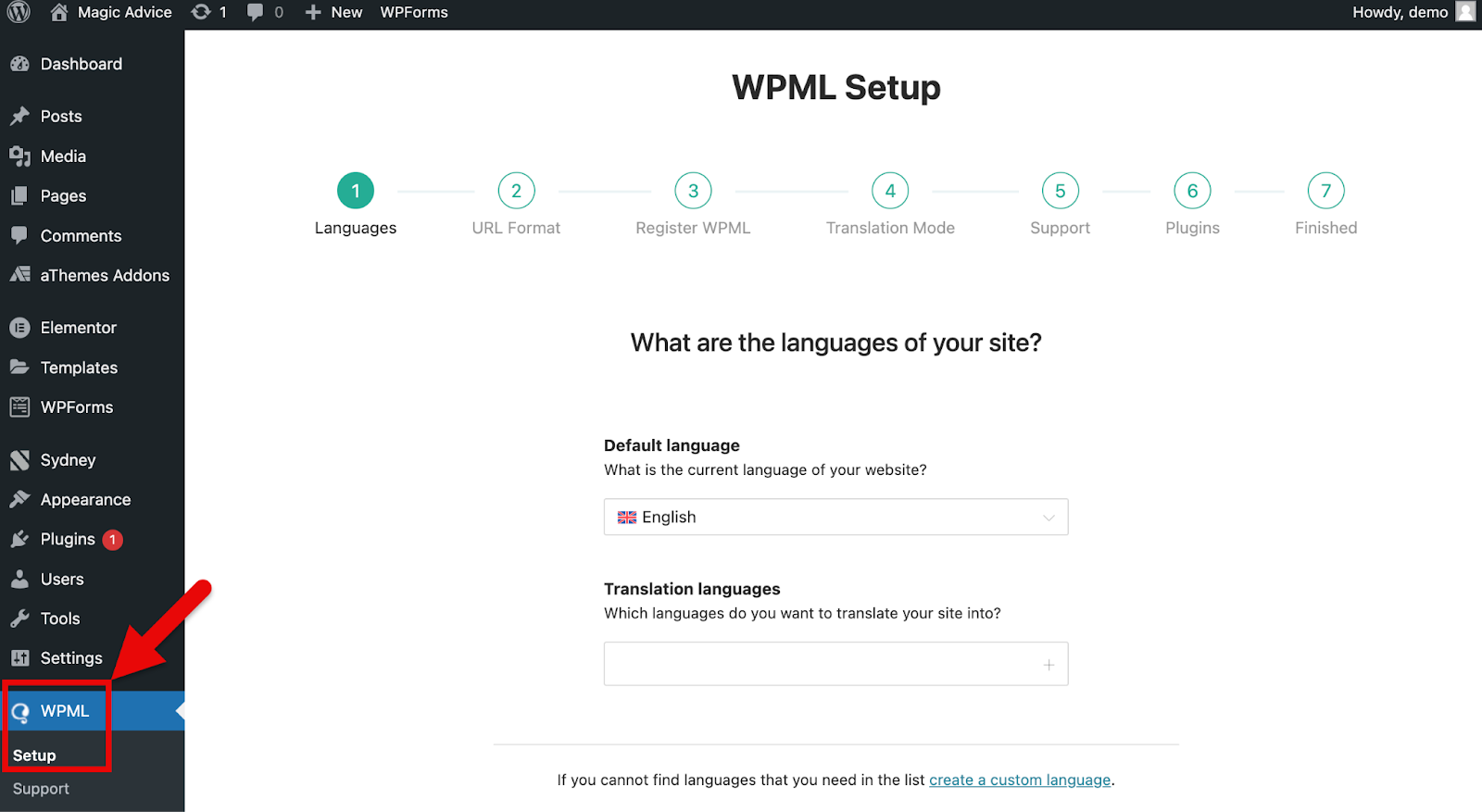1482x812 pixels.
Task: Click the WPML logo icon
Action: pos(19,711)
